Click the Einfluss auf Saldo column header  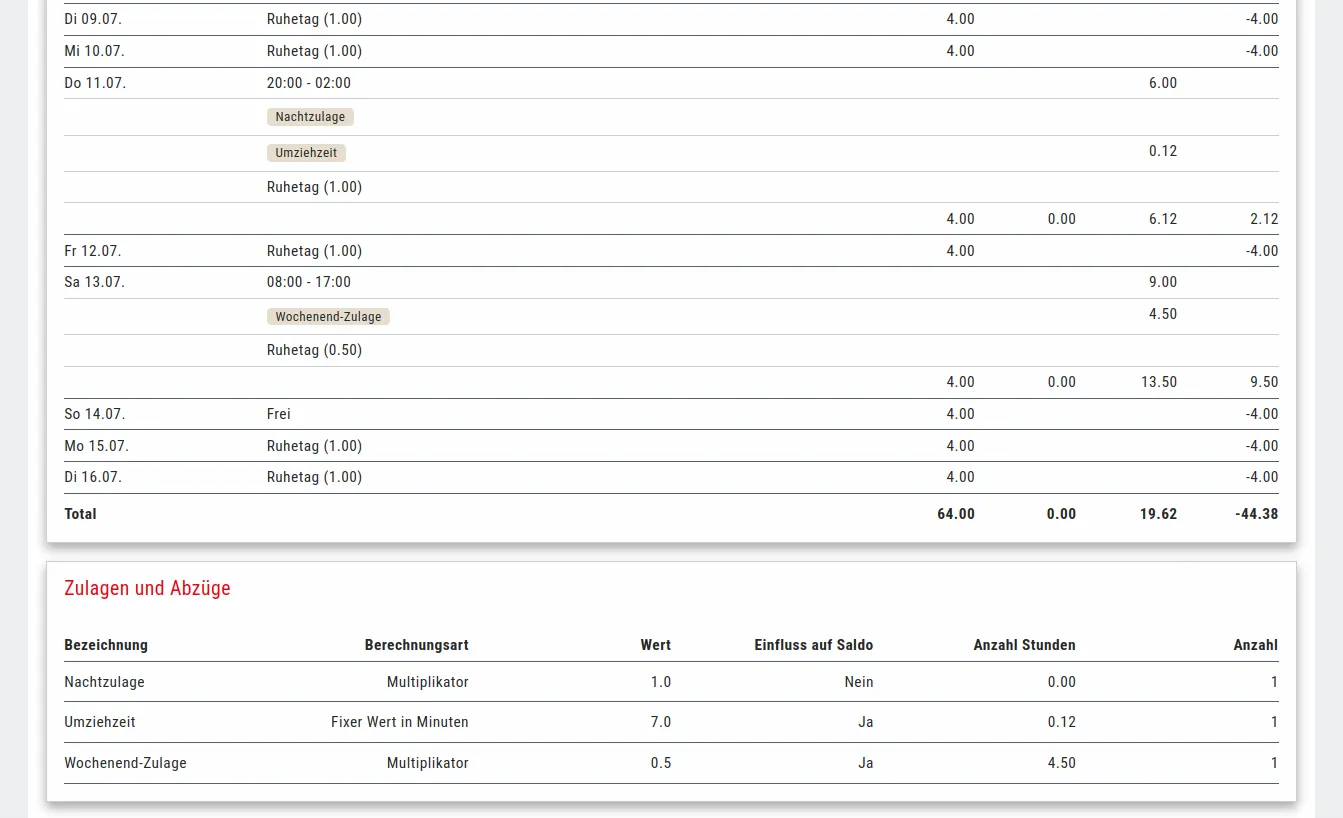[x=813, y=645]
